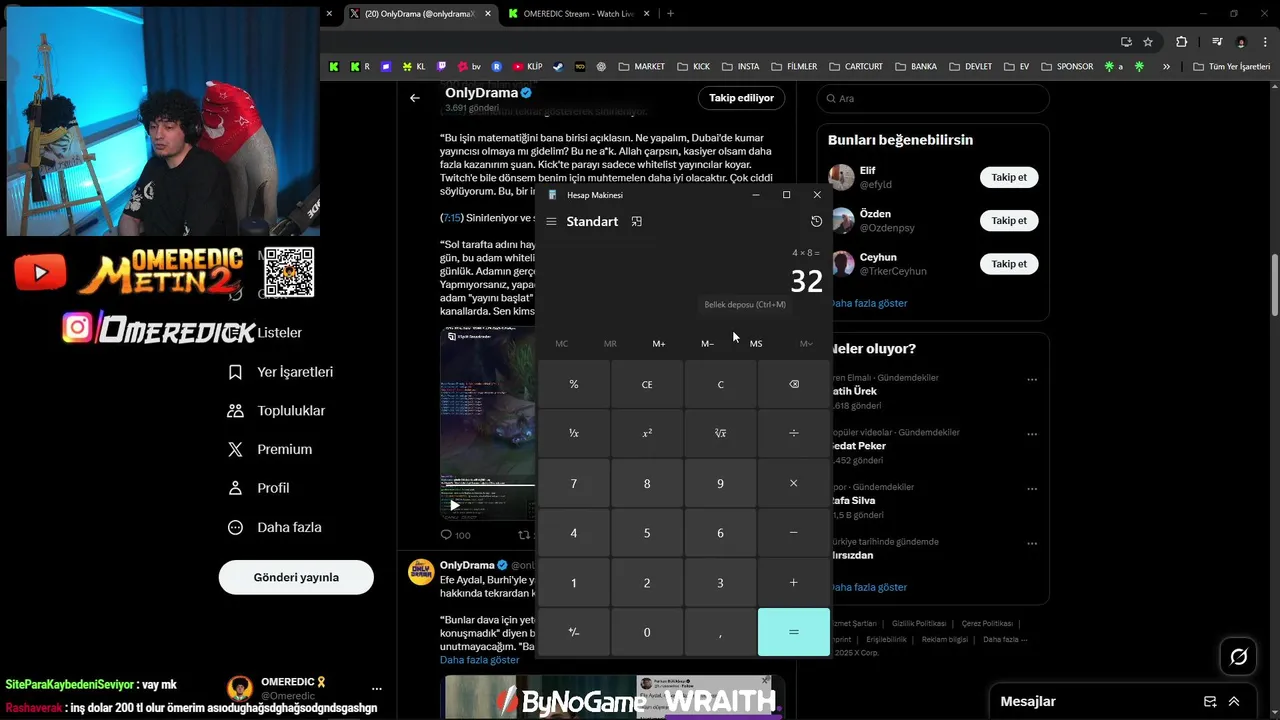Open Profil in sidebar
This screenshot has width=1280, height=720.
tap(259, 488)
